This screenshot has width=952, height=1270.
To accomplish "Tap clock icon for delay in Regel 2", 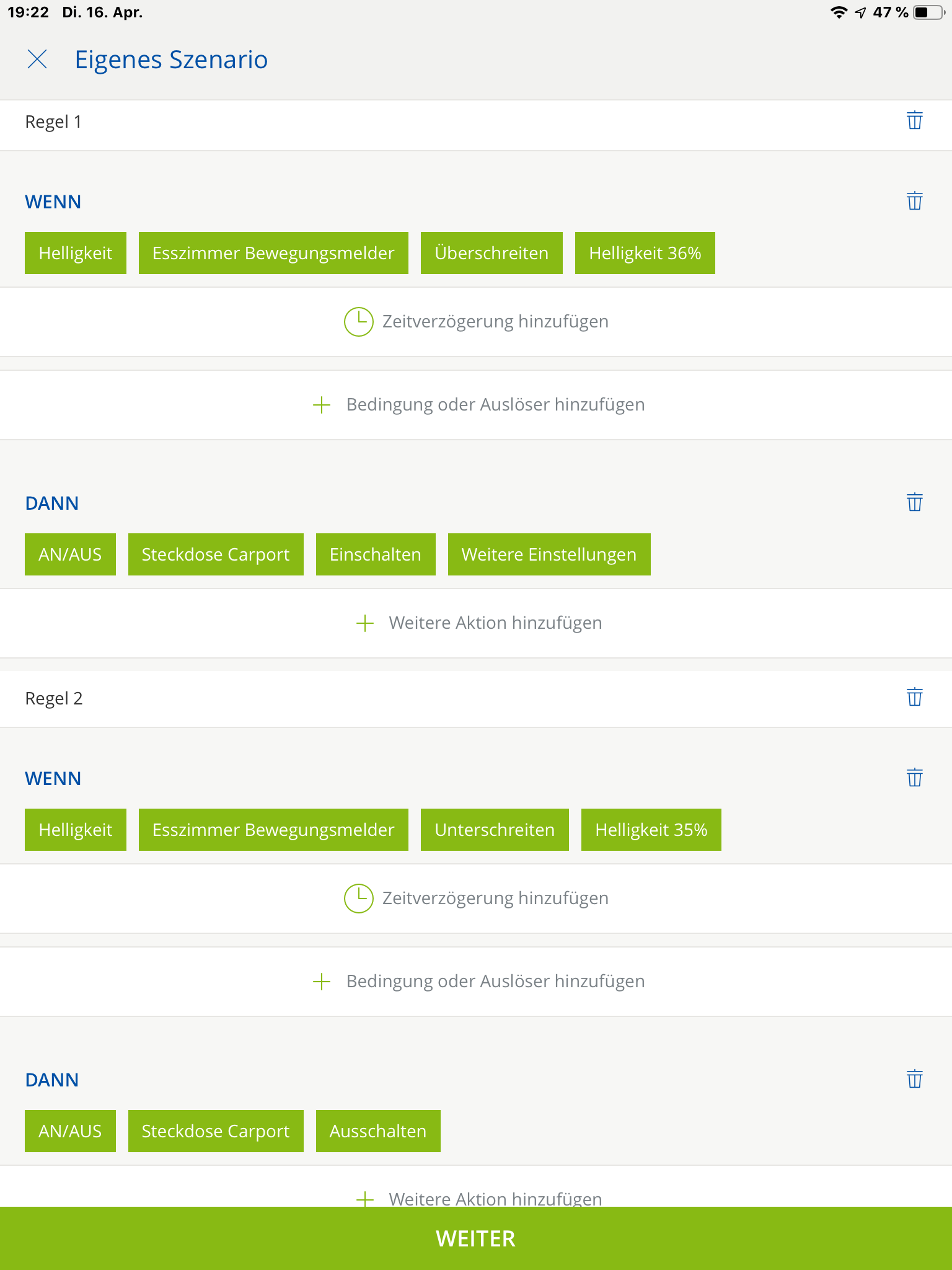I will (358, 899).
